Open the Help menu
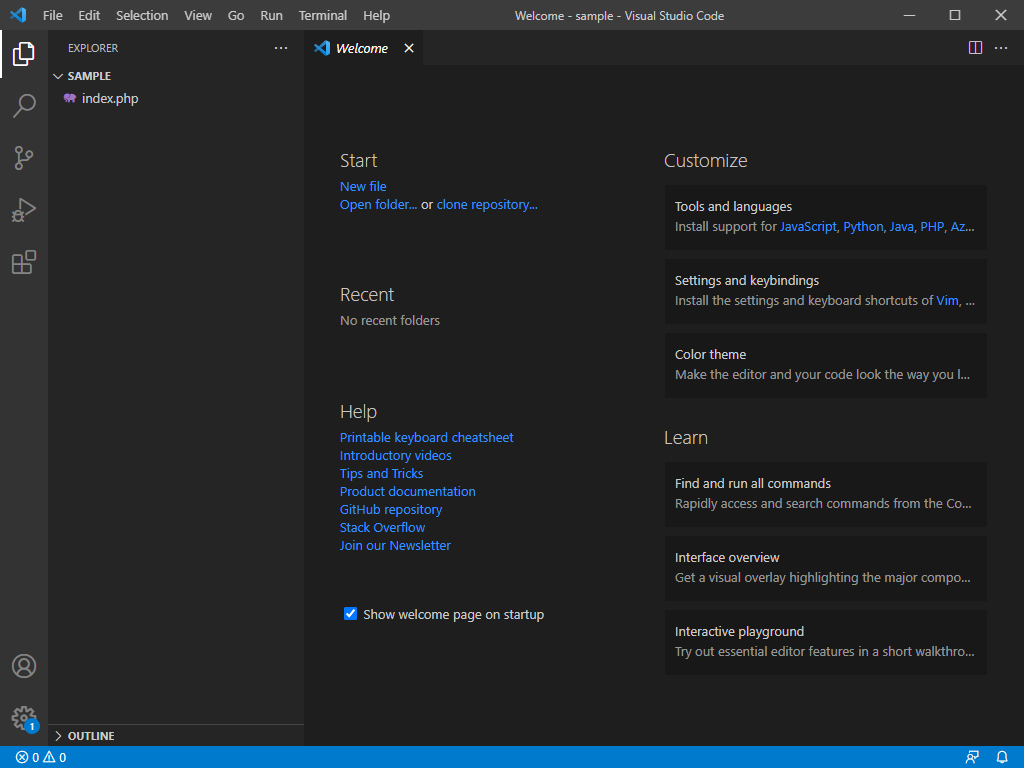1024x768 pixels. pos(376,16)
